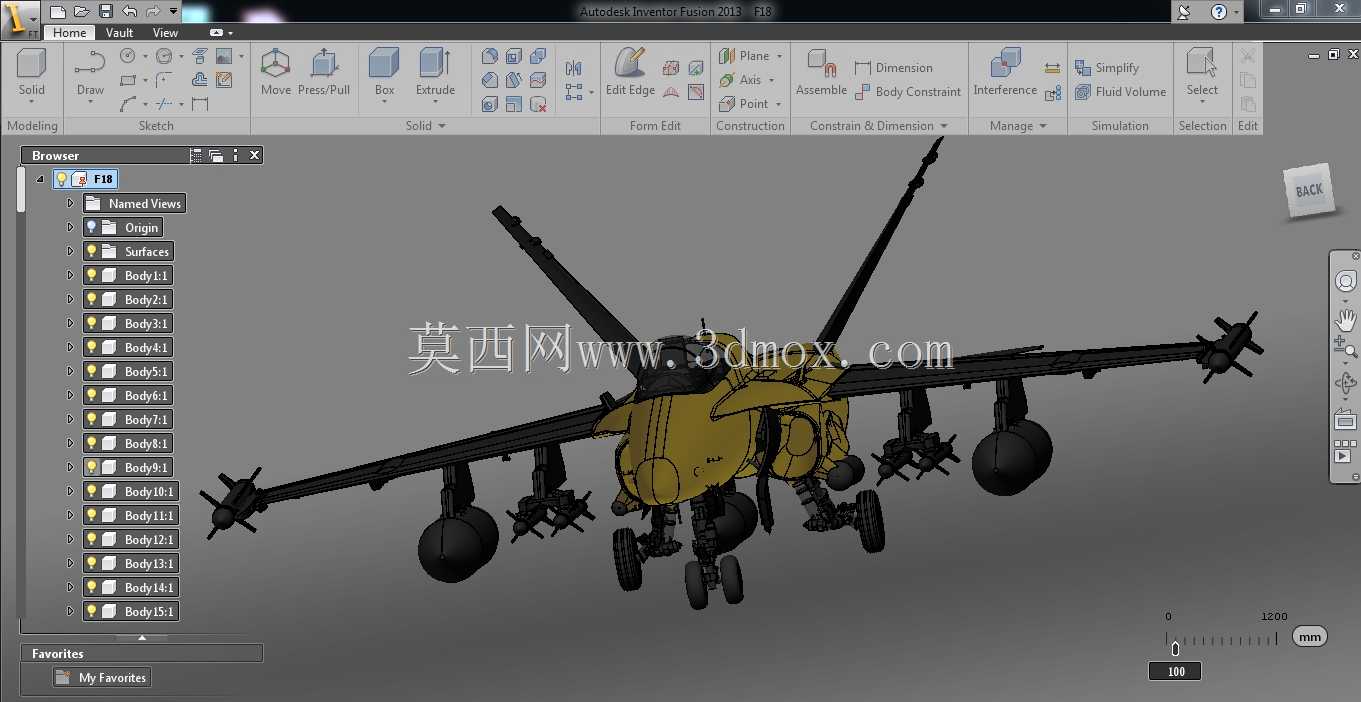Toggle visibility bulb of Body8:1

pyautogui.click(x=91, y=443)
